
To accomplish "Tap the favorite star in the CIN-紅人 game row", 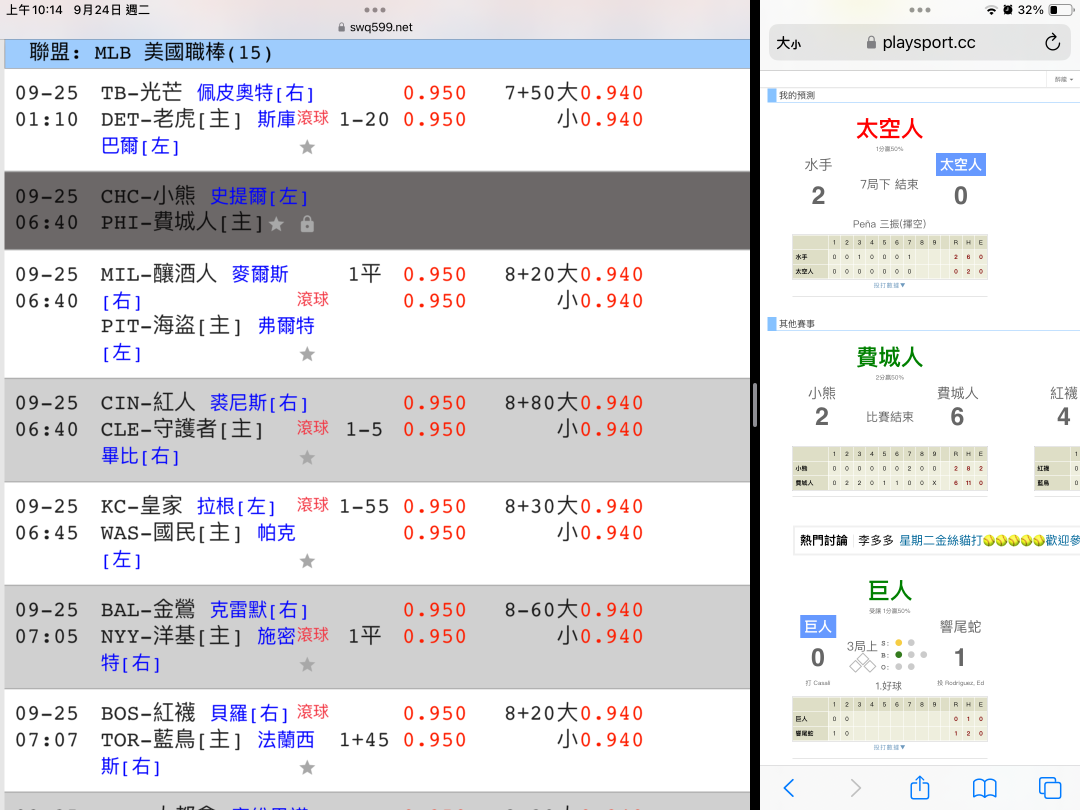I will pyautogui.click(x=307, y=457).
